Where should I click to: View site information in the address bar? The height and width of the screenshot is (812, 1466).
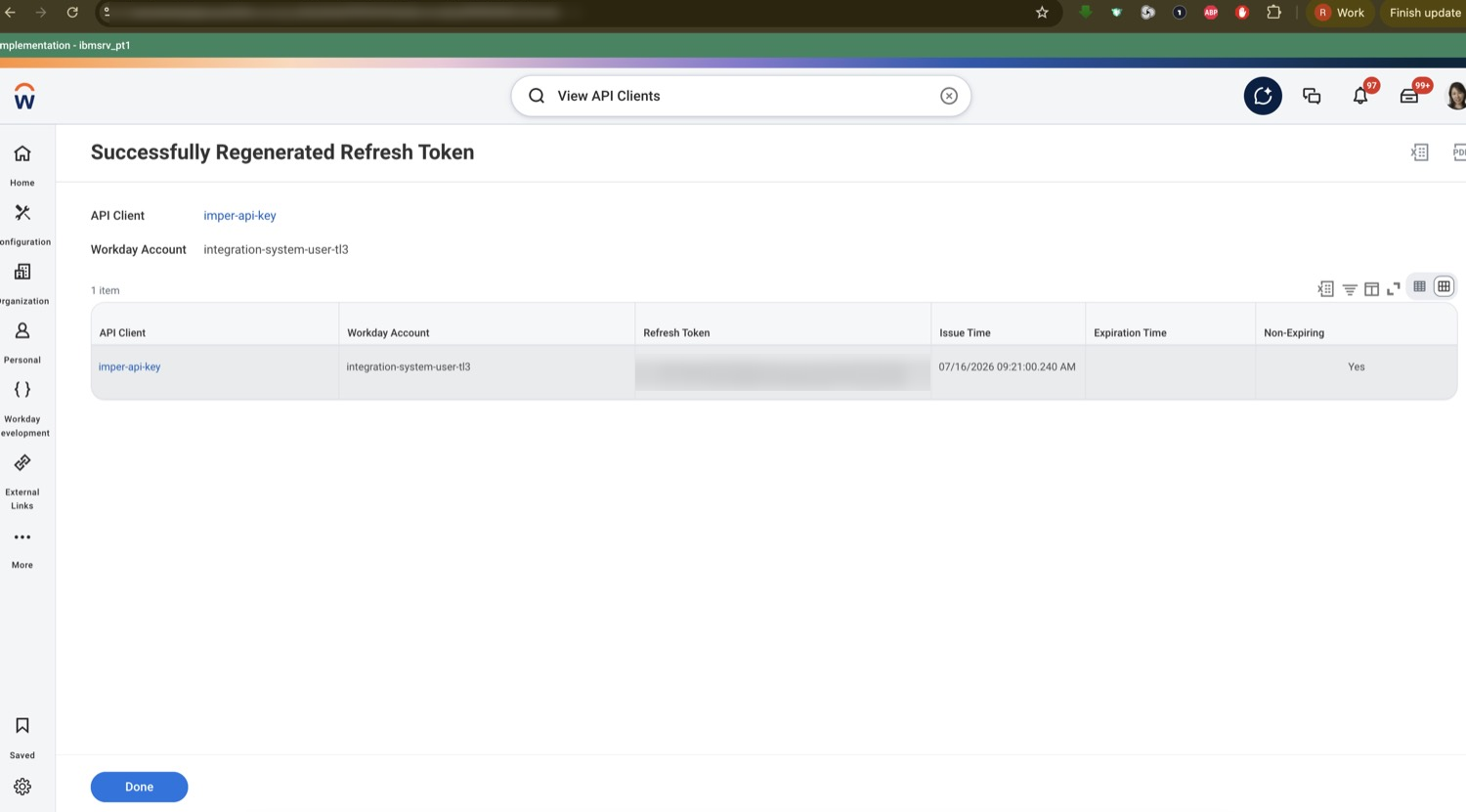(107, 13)
